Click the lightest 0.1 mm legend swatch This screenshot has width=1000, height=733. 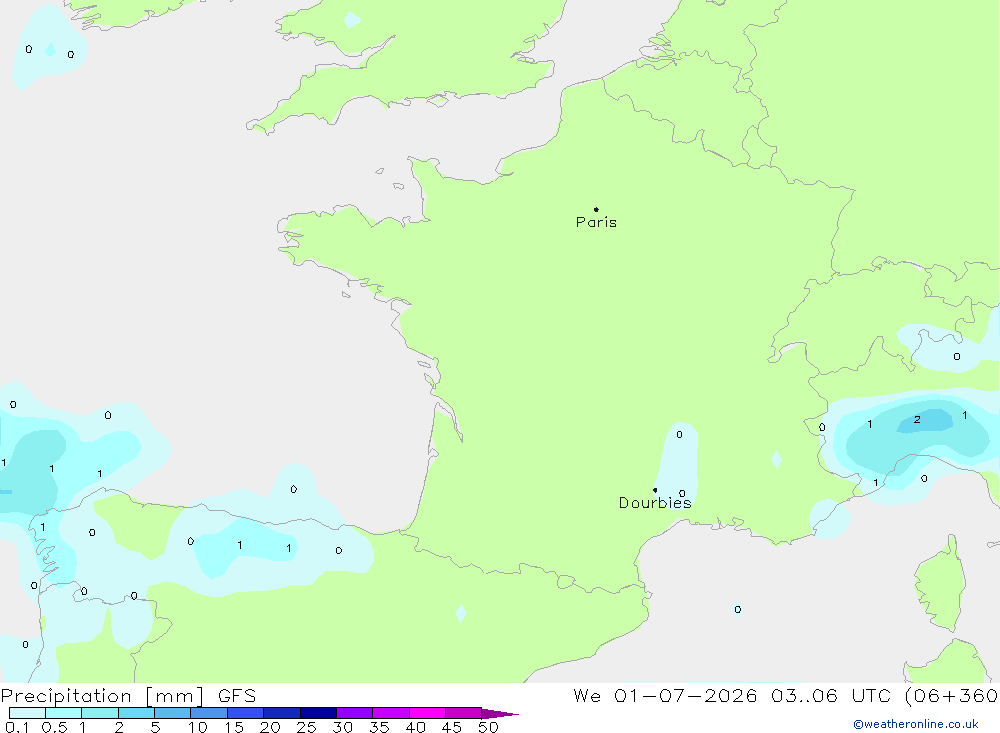27,713
